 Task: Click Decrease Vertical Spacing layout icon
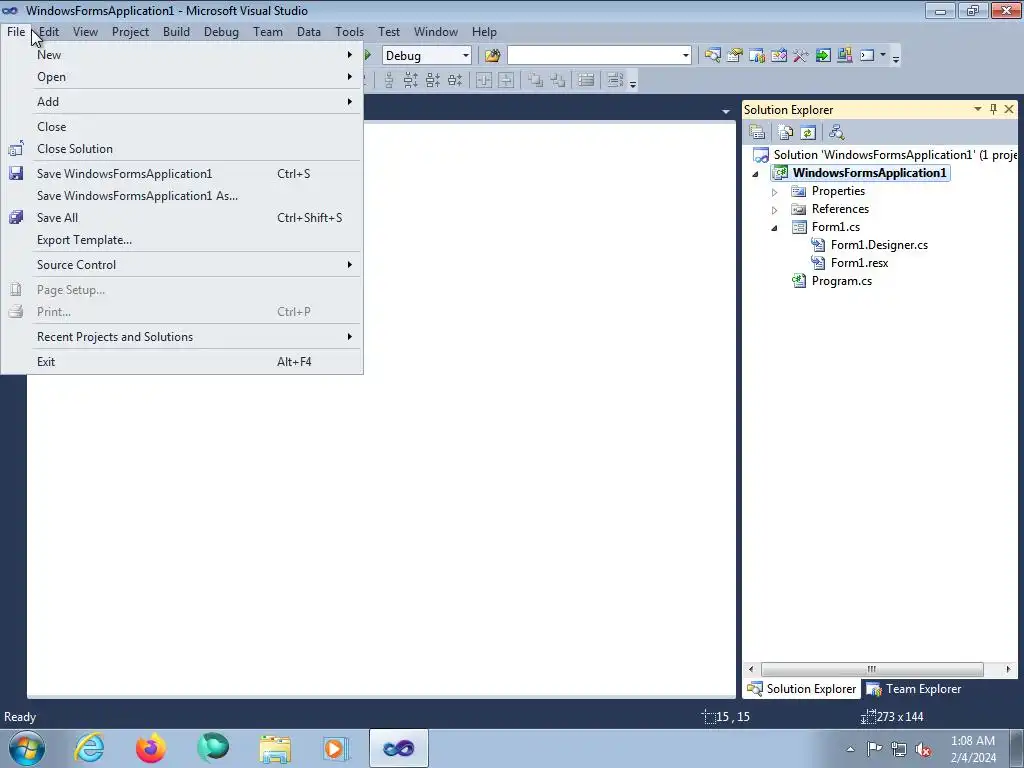[x=433, y=80]
